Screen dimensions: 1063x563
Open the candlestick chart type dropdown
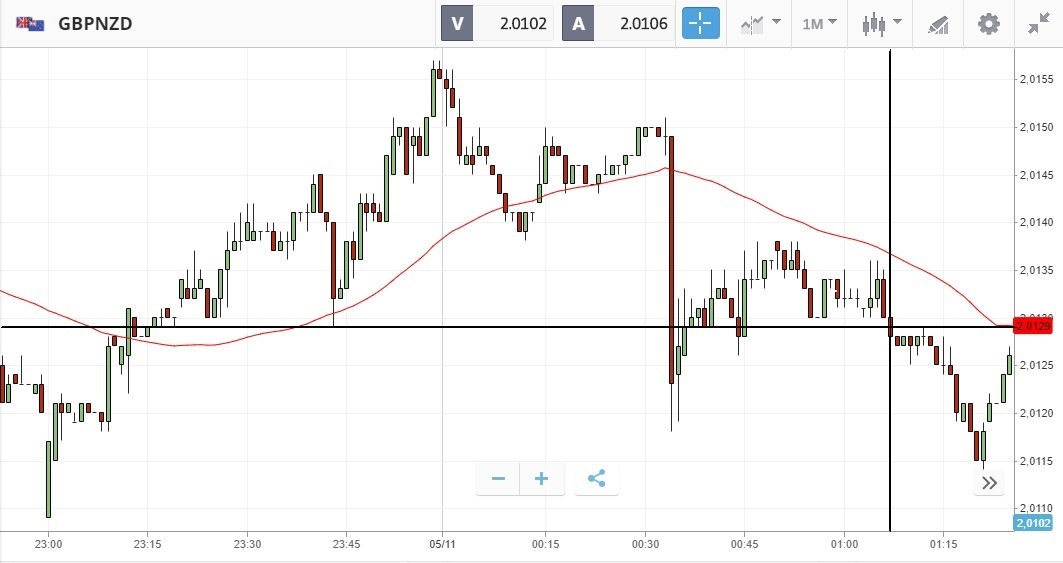point(882,23)
